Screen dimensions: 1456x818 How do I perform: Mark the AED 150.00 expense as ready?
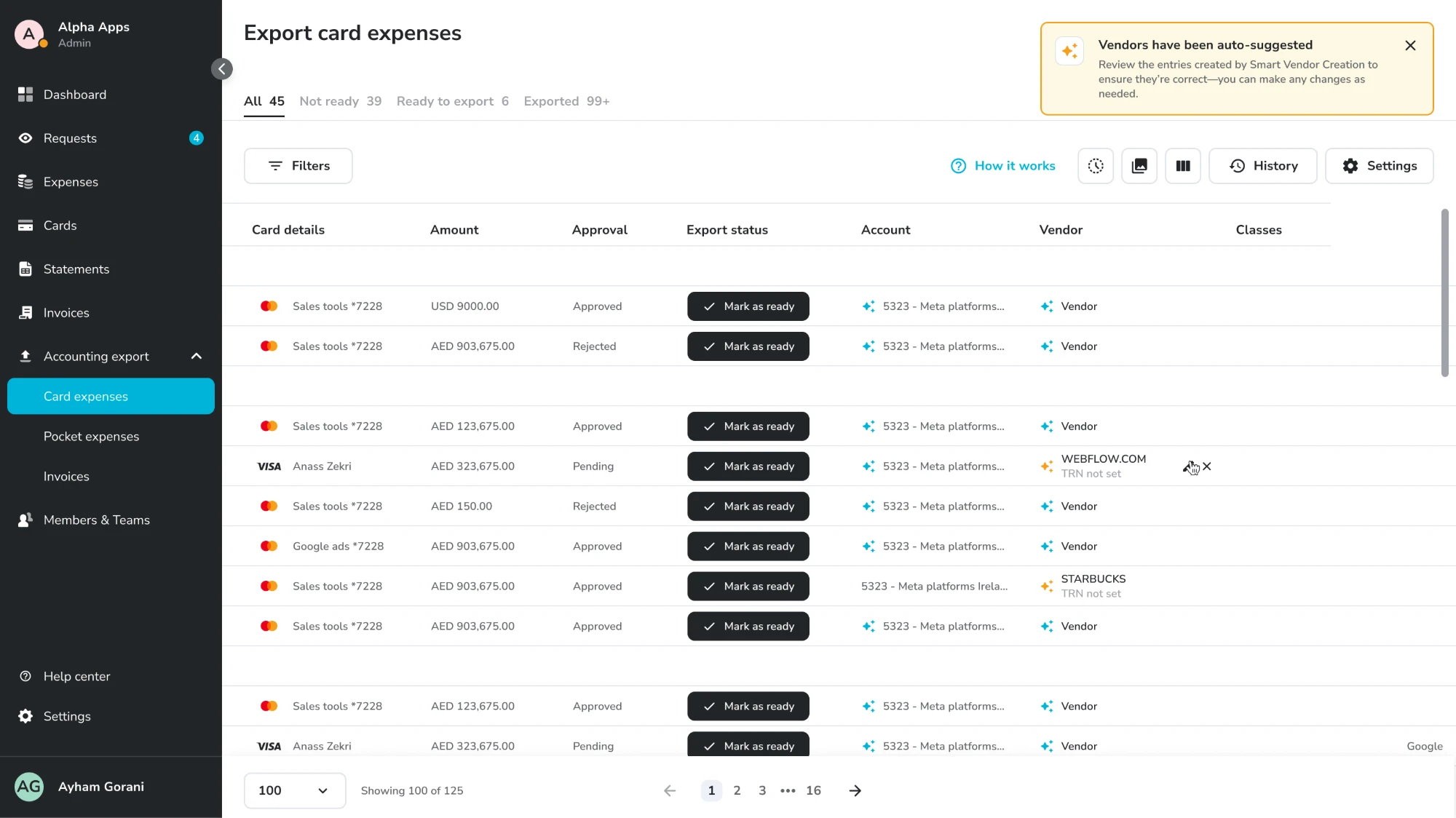[x=748, y=507]
